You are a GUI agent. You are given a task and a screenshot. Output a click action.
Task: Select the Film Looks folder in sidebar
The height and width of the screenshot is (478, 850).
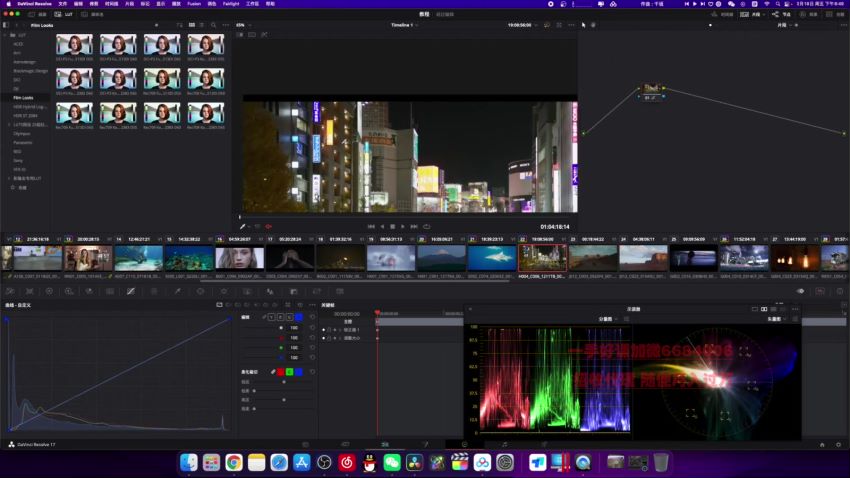click(23, 98)
